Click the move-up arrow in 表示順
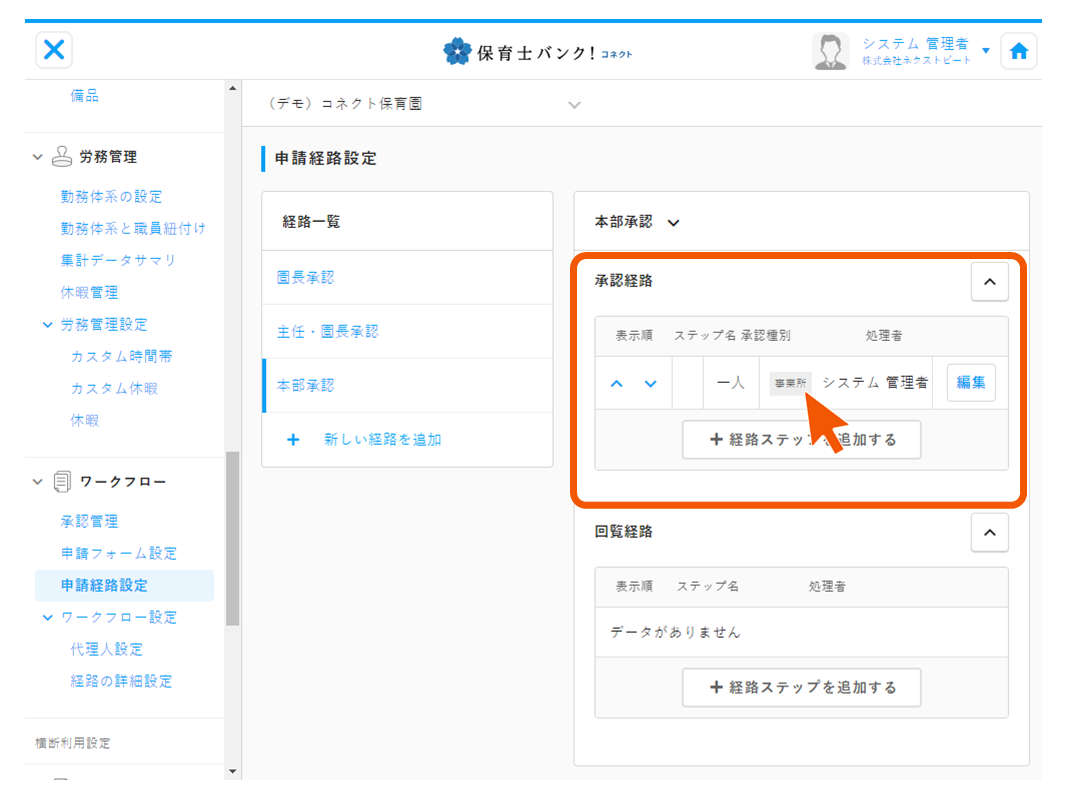1067x800 pixels. coord(617,384)
